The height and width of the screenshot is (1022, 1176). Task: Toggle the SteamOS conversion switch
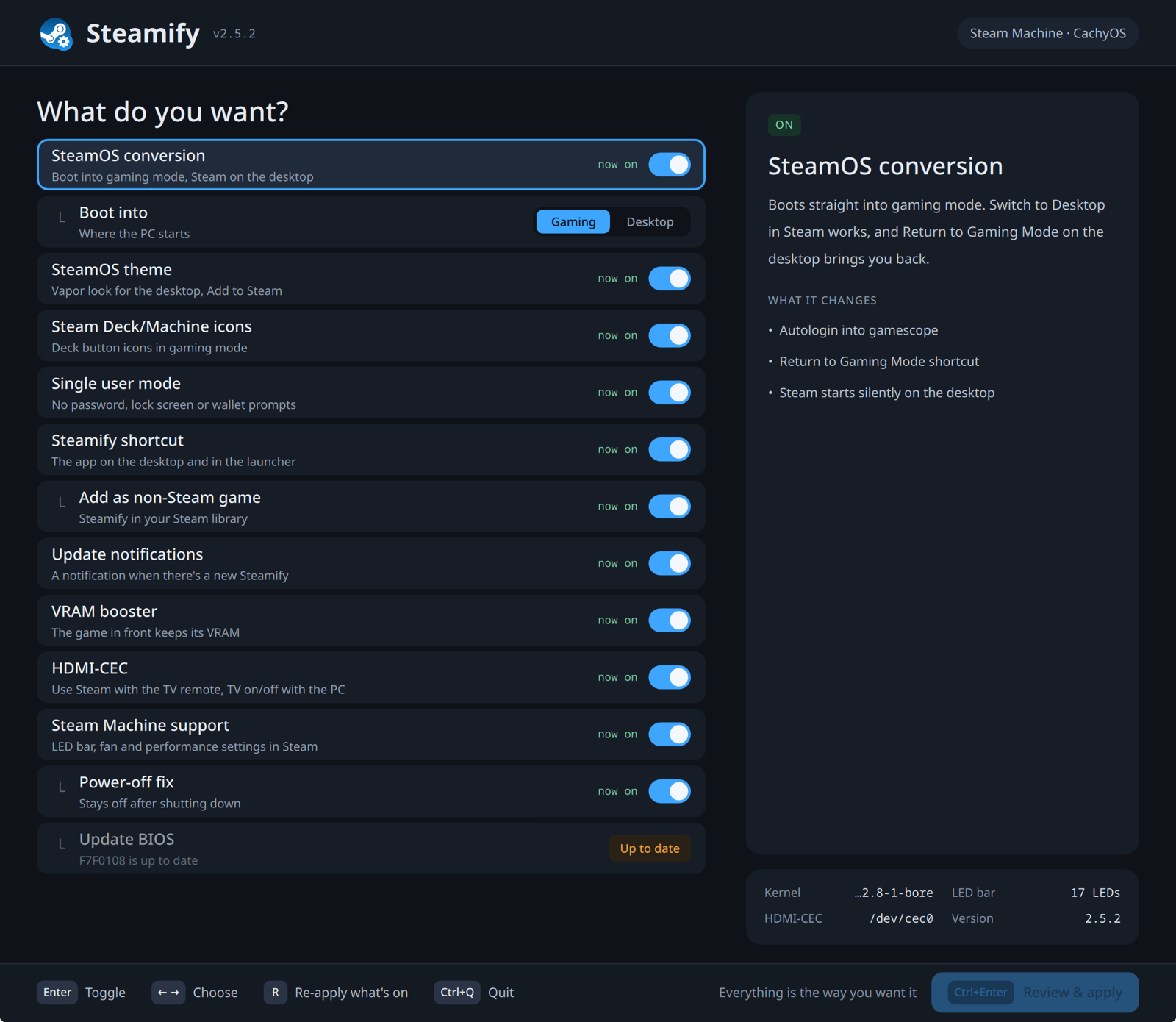tap(670, 165)
